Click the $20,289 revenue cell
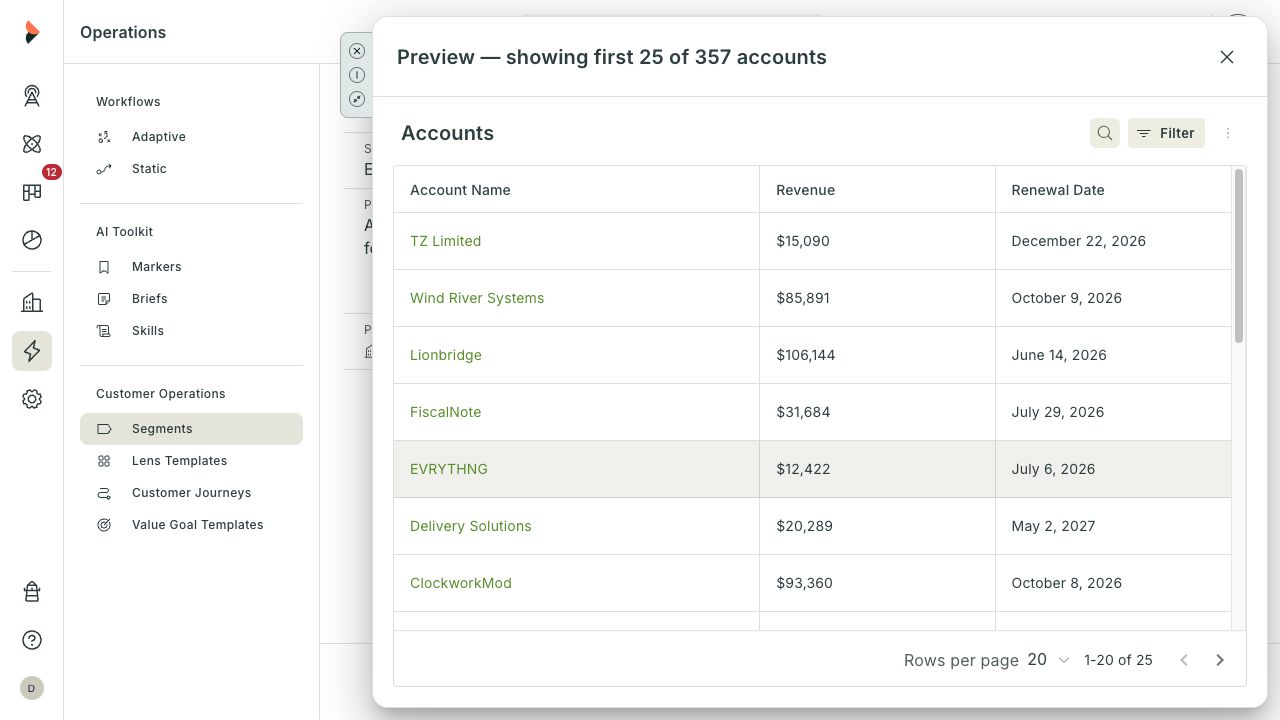Viewport: 1280px width, 720px height. (877, 526)
